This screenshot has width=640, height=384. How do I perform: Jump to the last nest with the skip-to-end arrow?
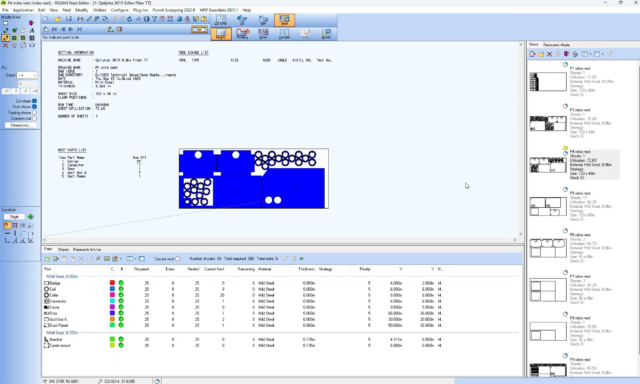point(80,29)
